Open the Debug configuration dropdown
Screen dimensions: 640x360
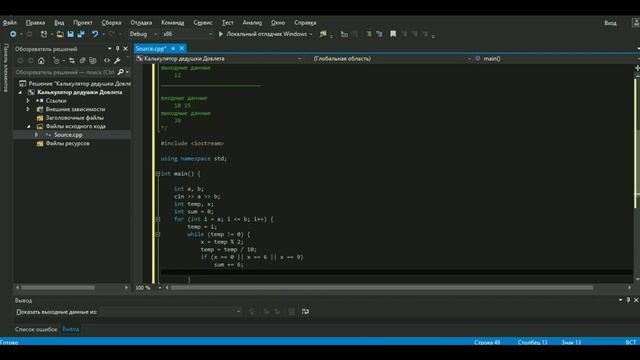point(144,34)
